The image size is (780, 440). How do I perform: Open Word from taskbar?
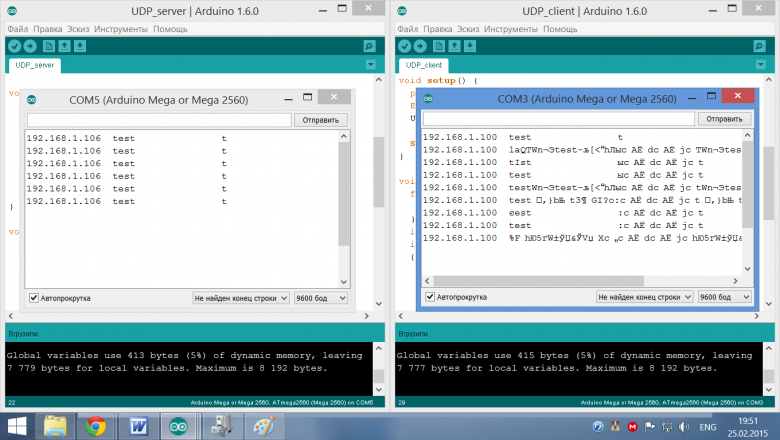[138, 427]
